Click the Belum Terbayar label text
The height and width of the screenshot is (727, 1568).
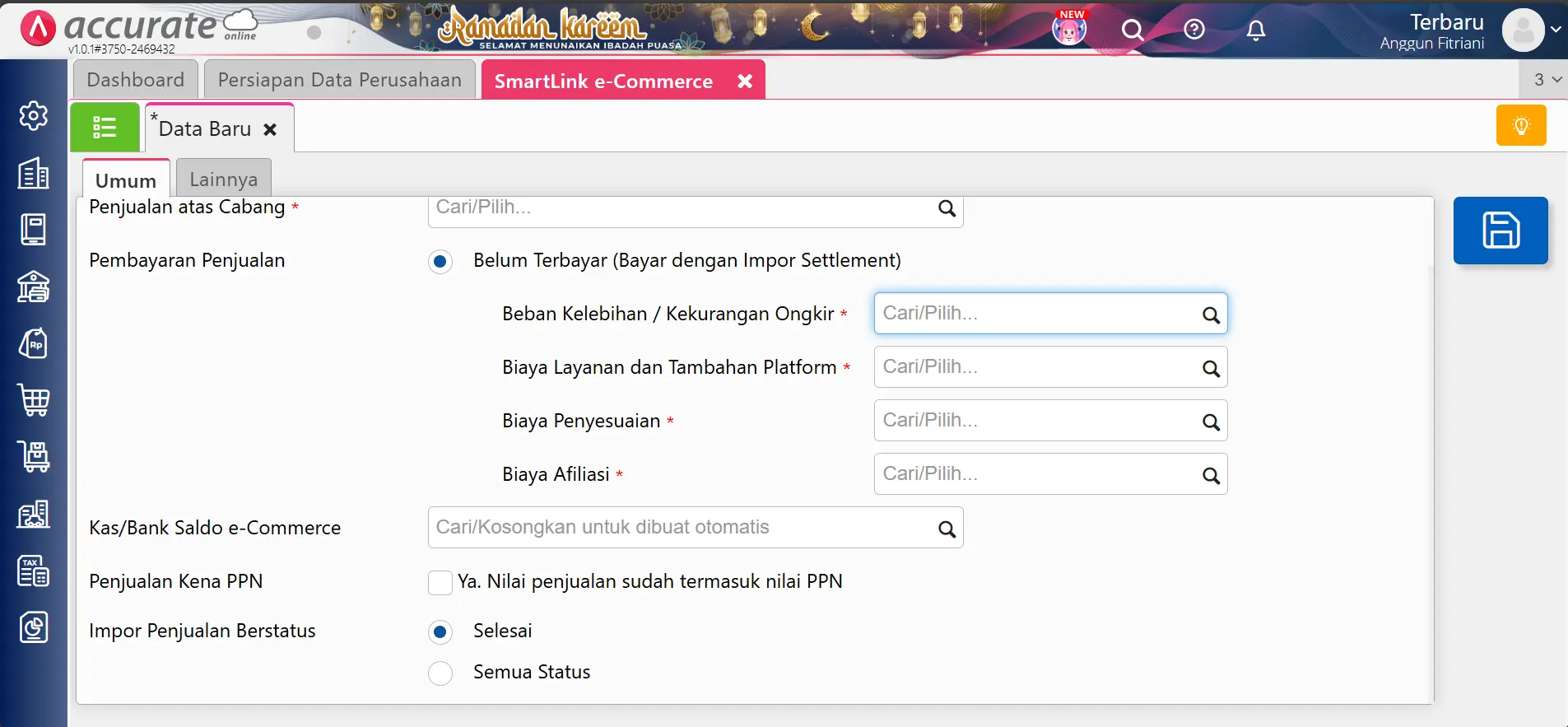(x=687, y=261)
